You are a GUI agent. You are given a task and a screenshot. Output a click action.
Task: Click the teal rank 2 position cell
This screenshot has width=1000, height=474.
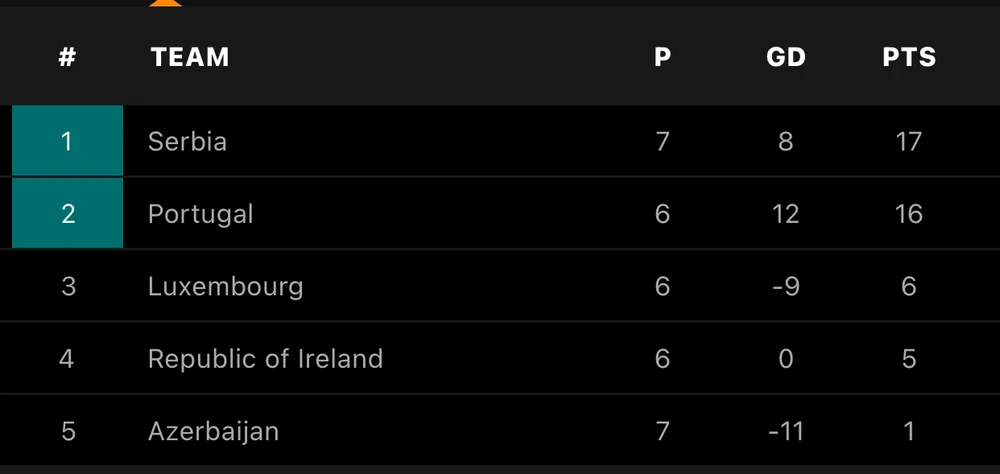pyautogui.click(x=67, y=214)
